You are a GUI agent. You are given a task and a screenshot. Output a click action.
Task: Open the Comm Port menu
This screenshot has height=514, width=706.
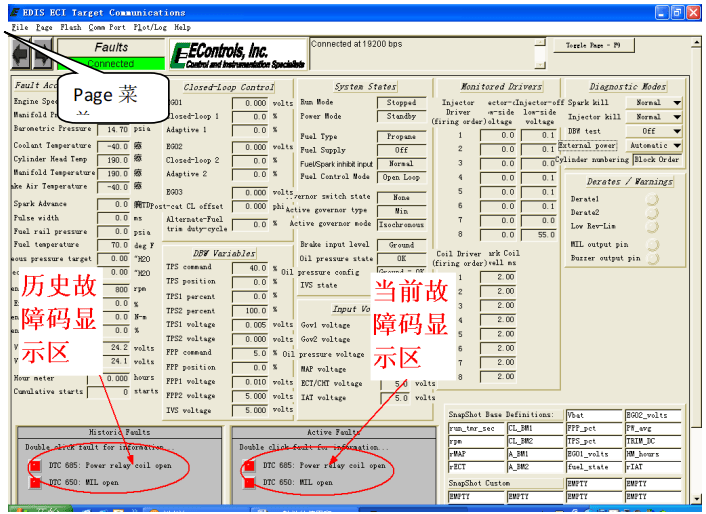pos(107,27)
